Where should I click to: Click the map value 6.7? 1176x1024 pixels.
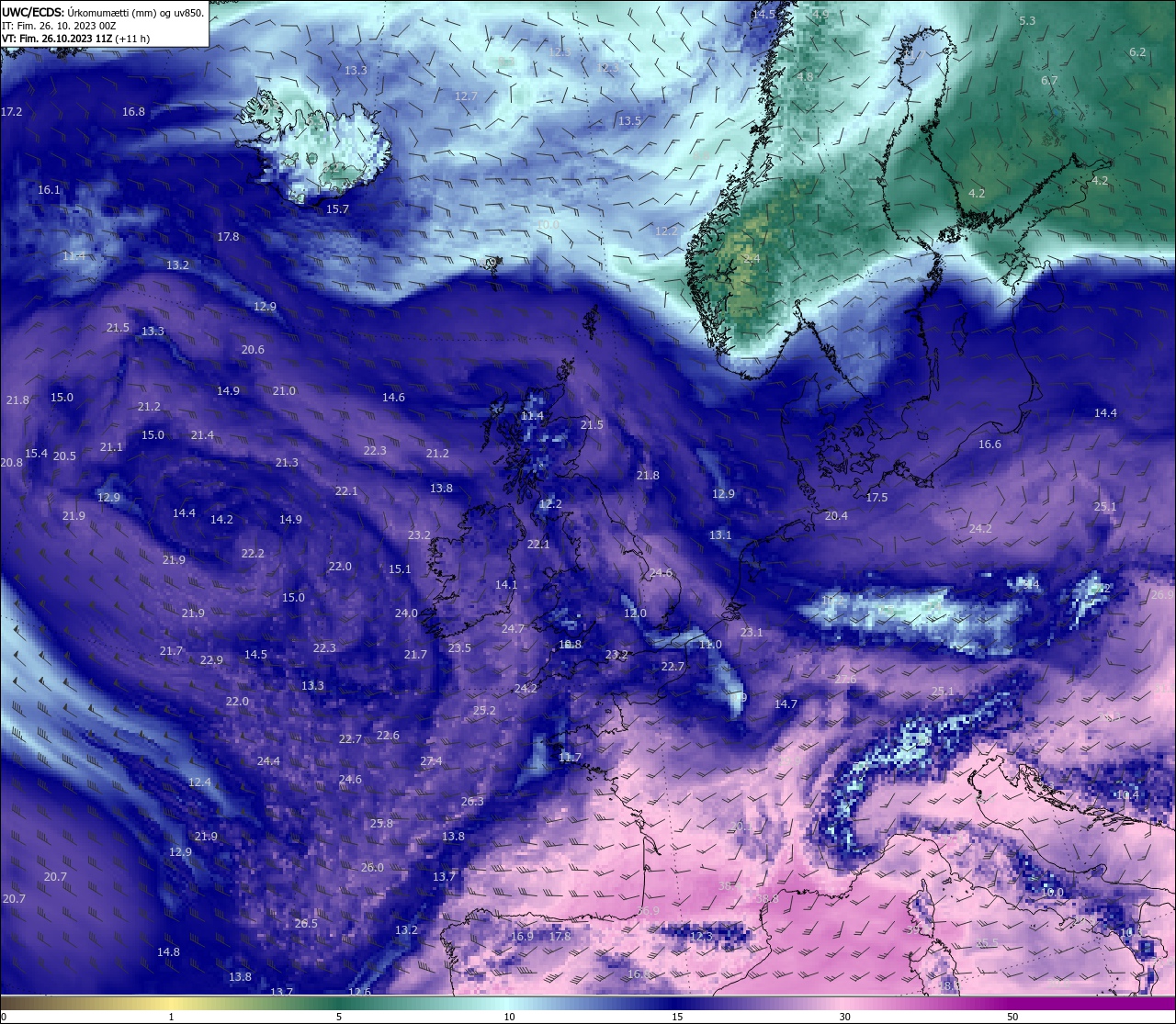click(x=1049, y=80)
